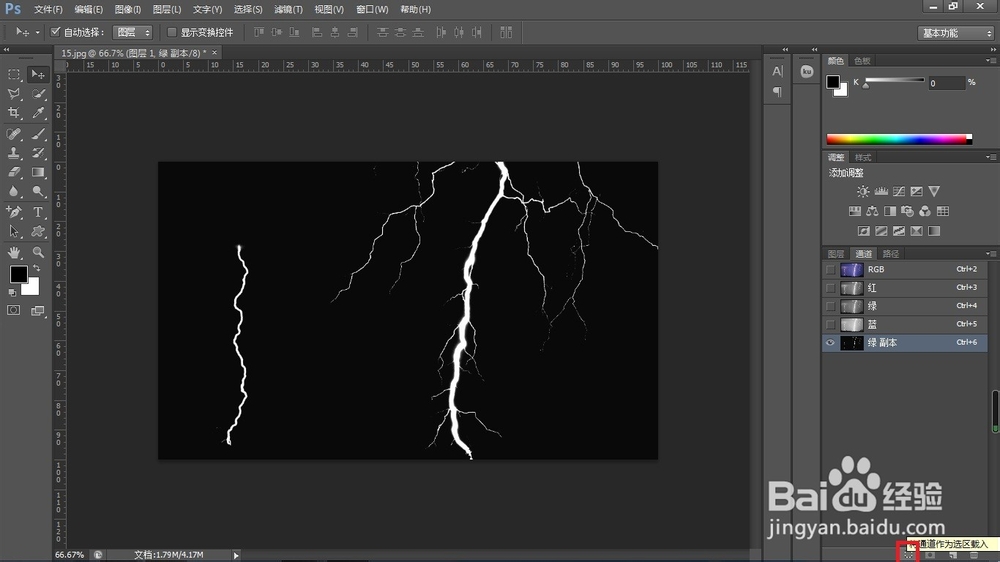Open the 选择(S) menu
Image resolution: width=1000 pixels, height=562 pixels.
[248, 10]
